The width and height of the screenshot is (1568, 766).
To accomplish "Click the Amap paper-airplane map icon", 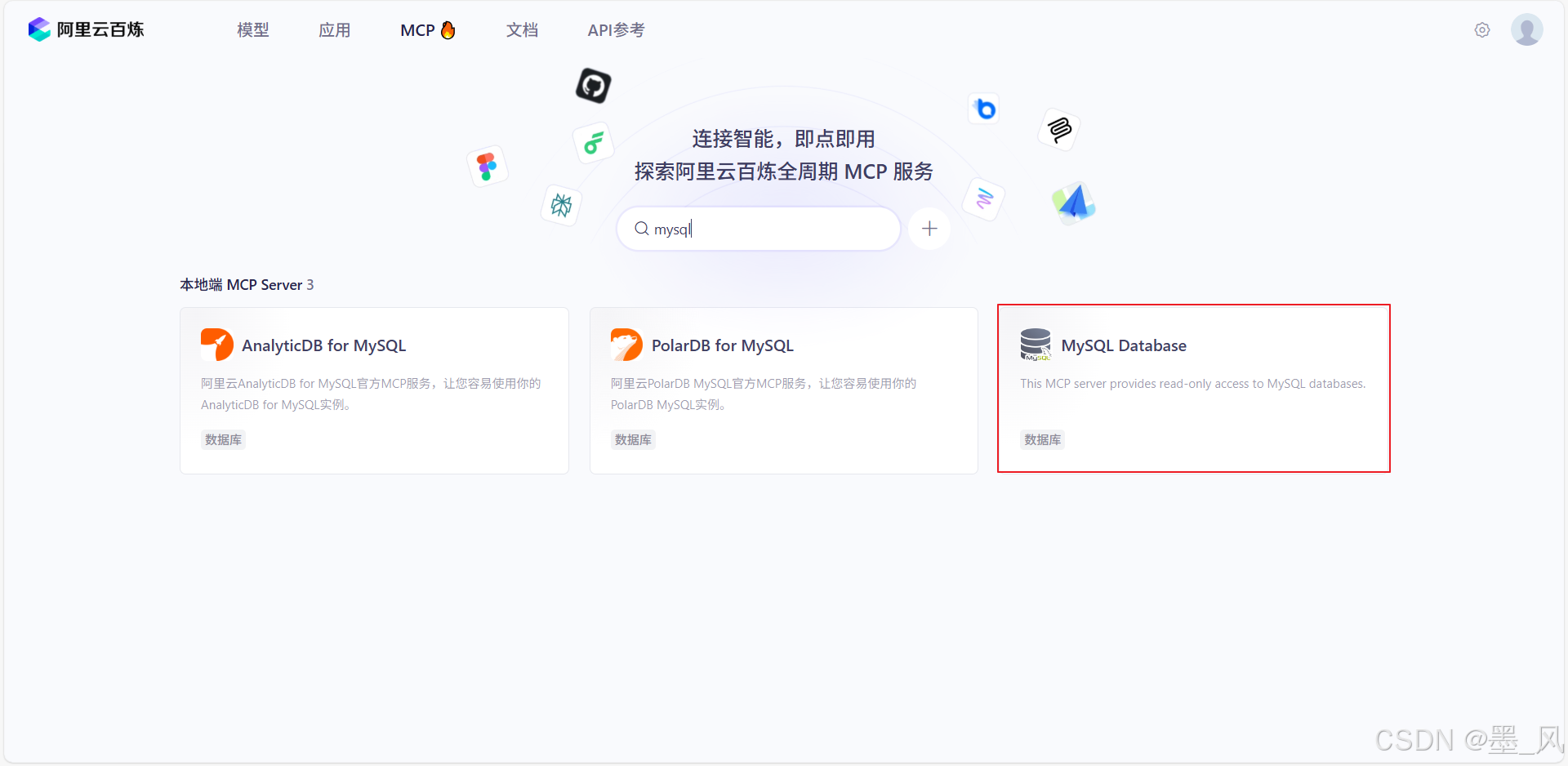I will [1072, 202].
